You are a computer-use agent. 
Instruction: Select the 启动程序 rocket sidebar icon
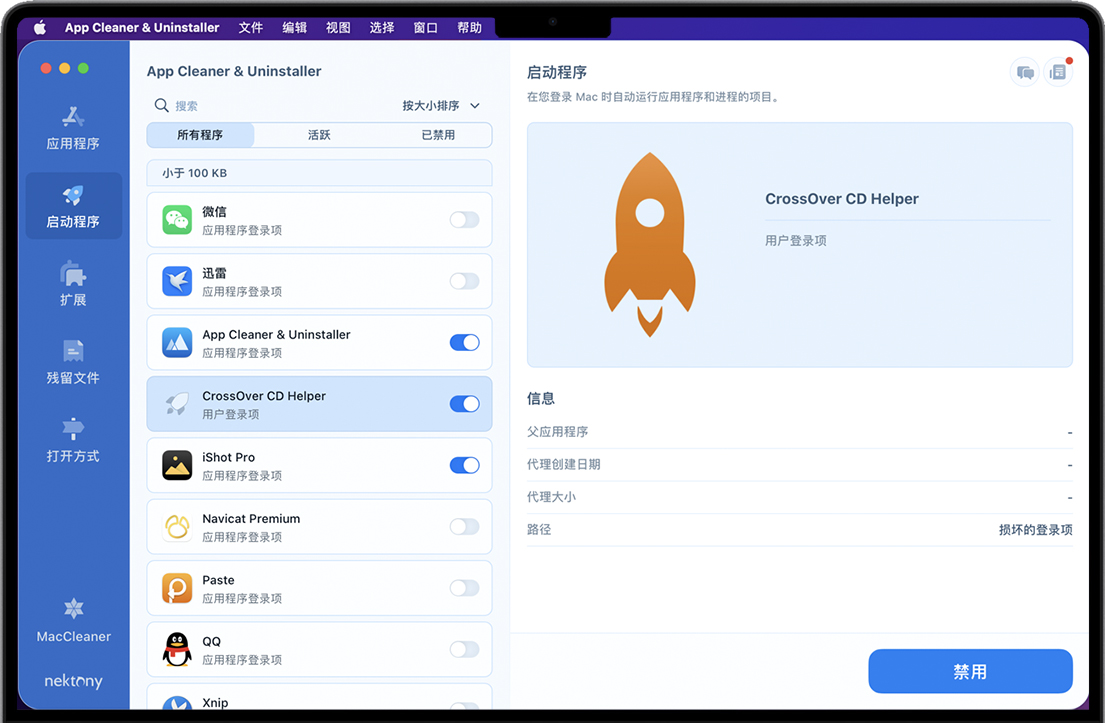coord(73,195)
